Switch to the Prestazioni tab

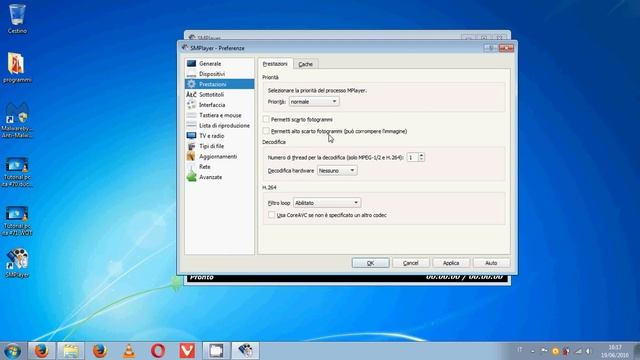[275, 64]
